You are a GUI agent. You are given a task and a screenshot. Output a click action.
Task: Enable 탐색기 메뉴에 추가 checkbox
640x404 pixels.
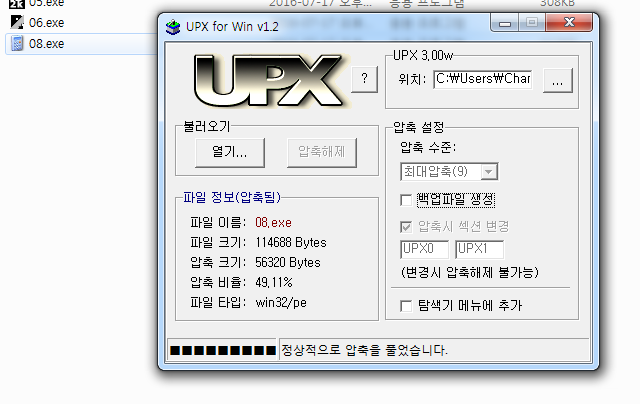coord(406,306)
